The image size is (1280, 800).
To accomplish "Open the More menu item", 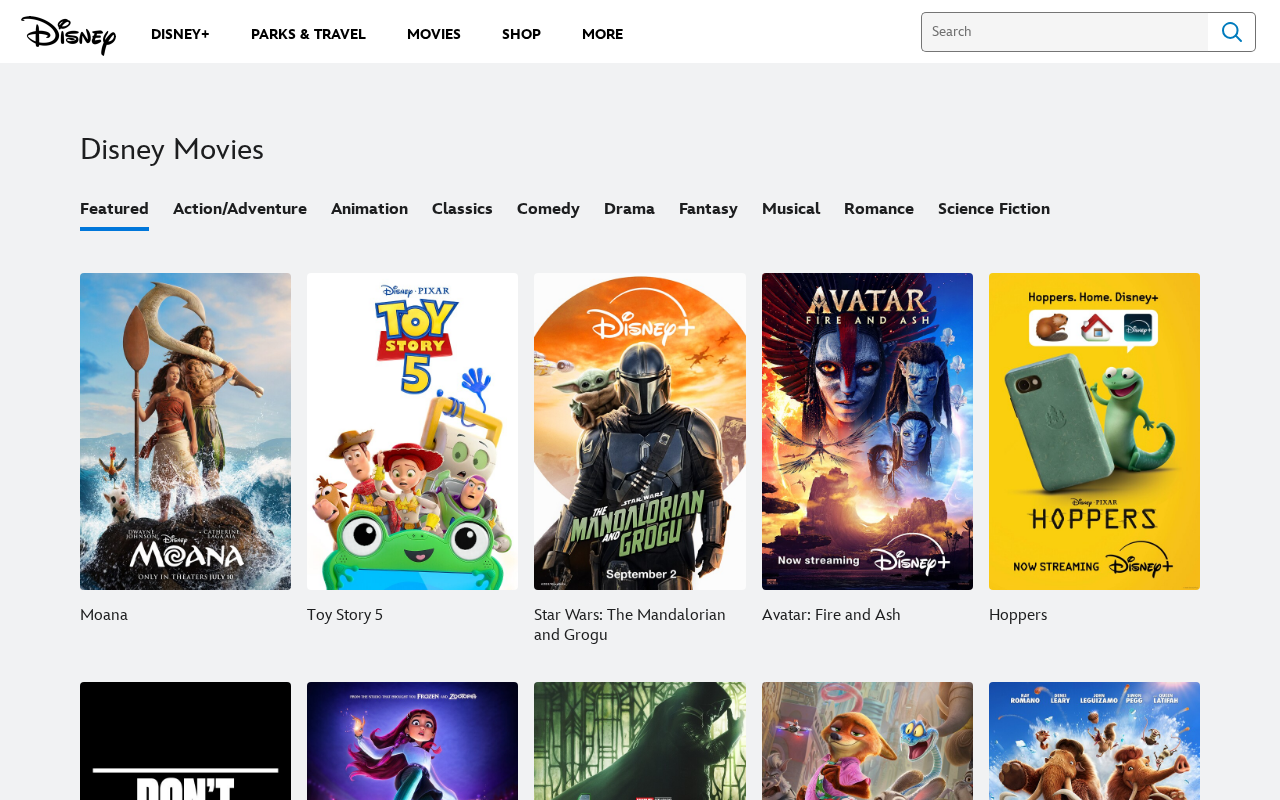I will [602, 34].
